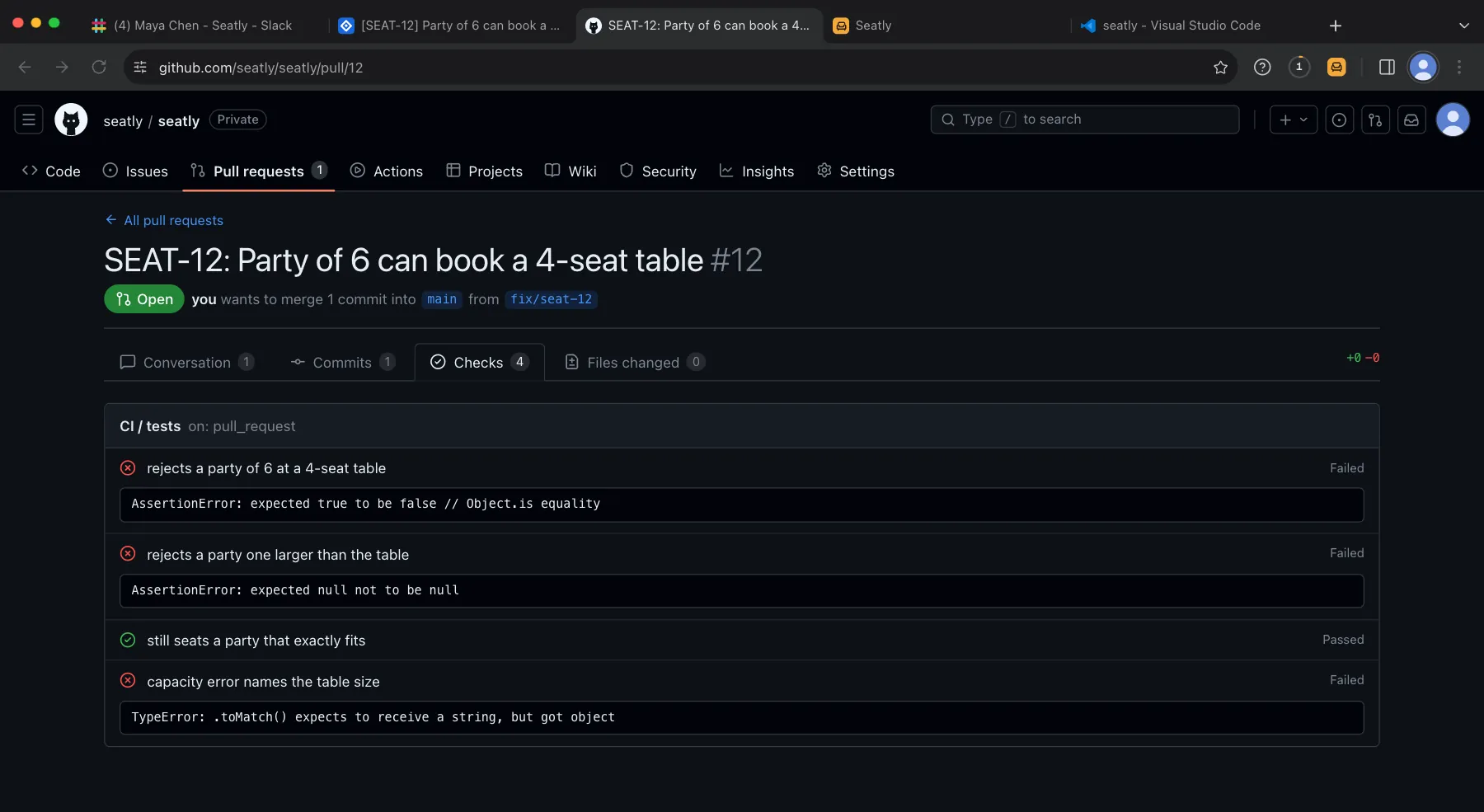Click the fix/seat-12 branch label
This screenshot has height=812, width=1484.
(x=551, y=299)
